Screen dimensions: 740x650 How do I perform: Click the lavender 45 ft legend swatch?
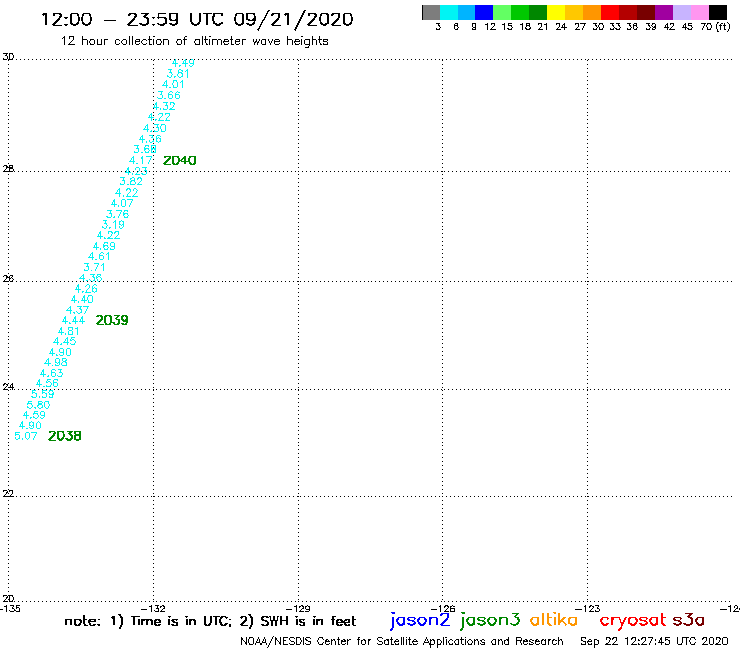coord(681,12)
